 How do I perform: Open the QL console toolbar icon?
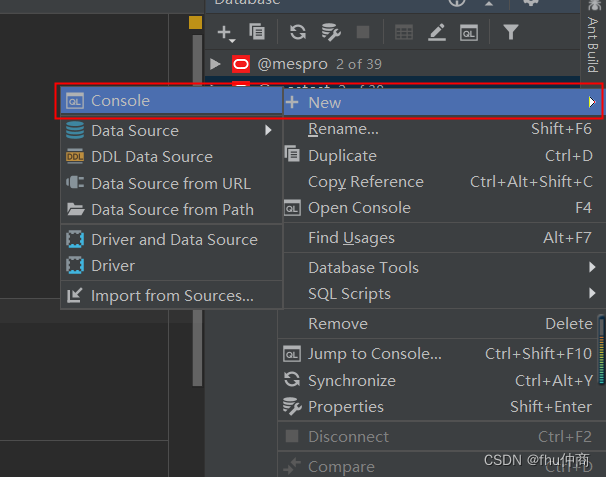pos(469,33)
